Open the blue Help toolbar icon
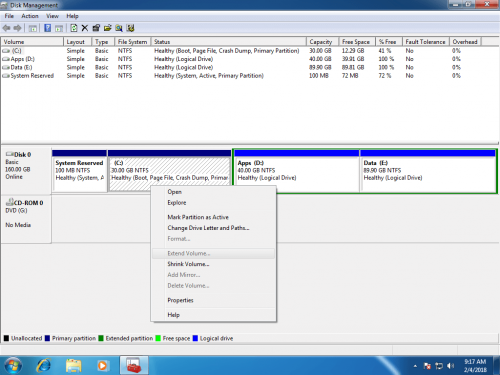 (47, 28)
